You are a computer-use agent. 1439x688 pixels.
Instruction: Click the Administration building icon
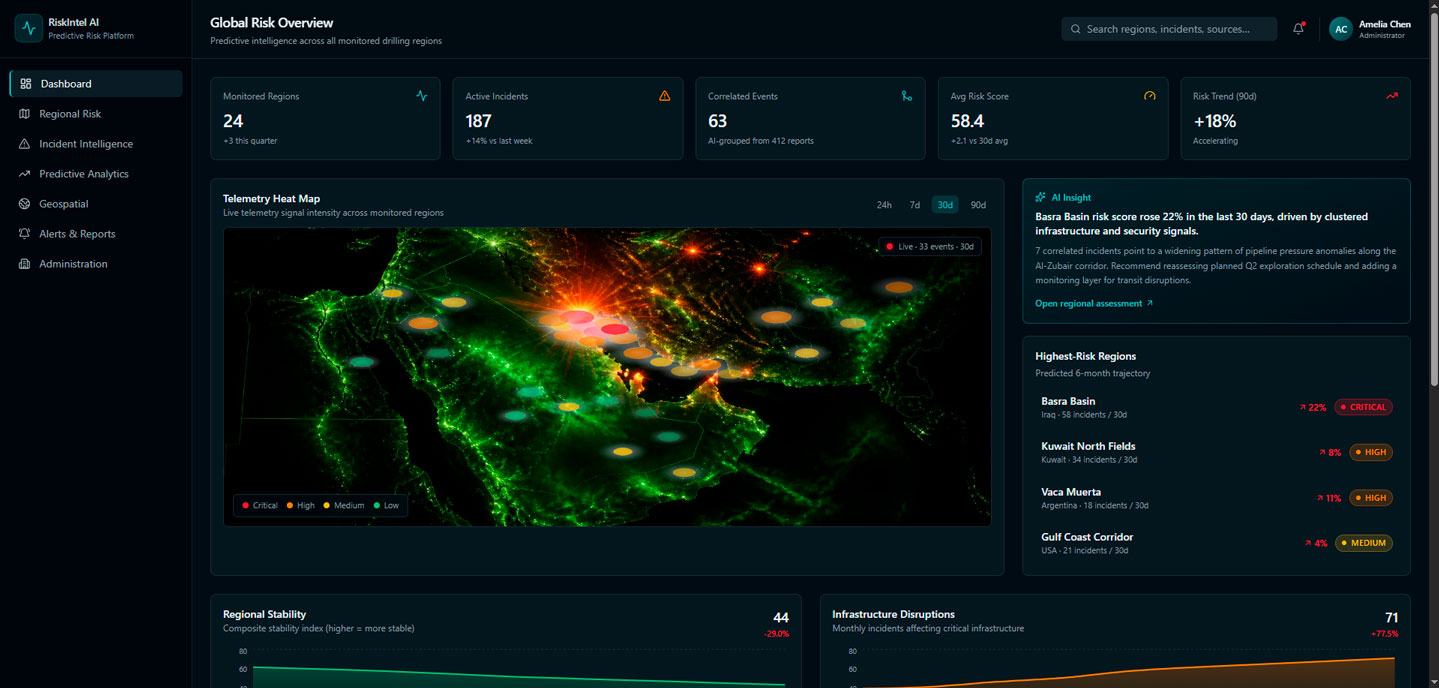point(25,264)
